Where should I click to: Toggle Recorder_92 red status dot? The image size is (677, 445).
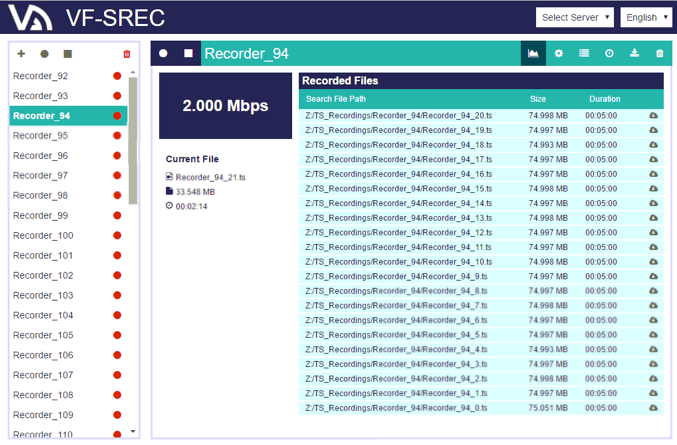pyautogui.click(x=117, y=76)
